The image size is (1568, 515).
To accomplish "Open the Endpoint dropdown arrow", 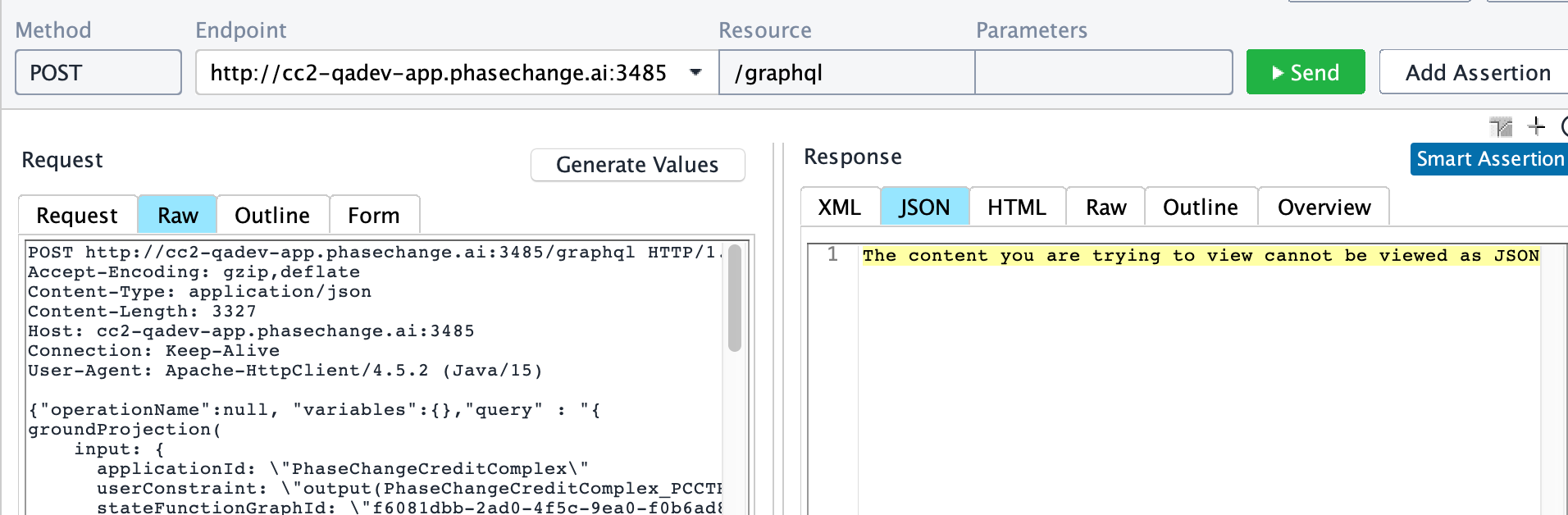I will (695, 72).
